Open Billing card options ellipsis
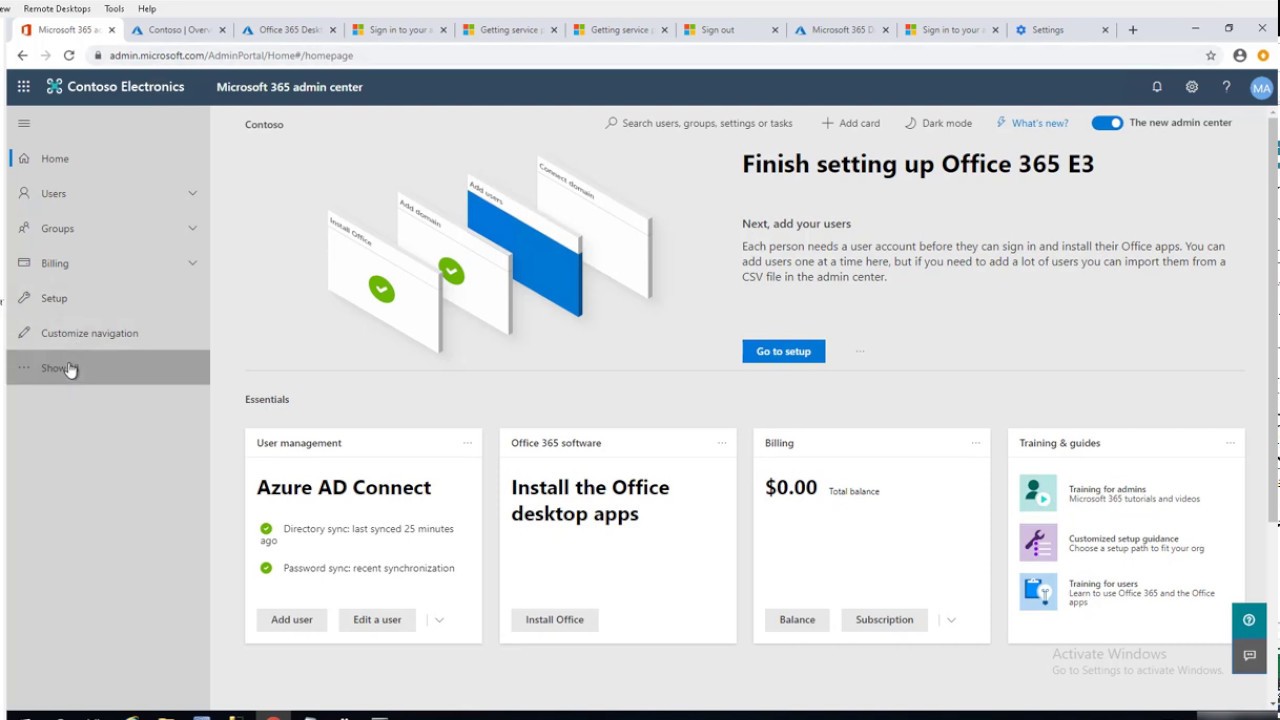Image resolution: width=1280 pixels, height=720 pixels. [x=976, y=443]
